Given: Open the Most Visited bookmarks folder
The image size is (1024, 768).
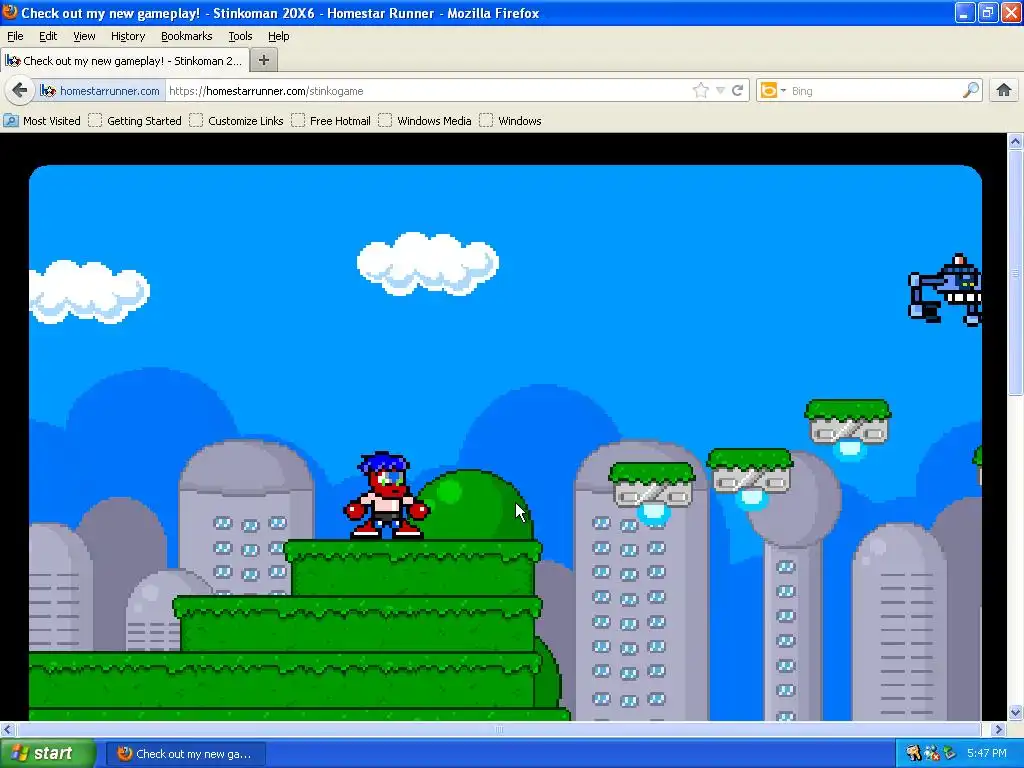Looking at the screenshot, I should [42, 121].
